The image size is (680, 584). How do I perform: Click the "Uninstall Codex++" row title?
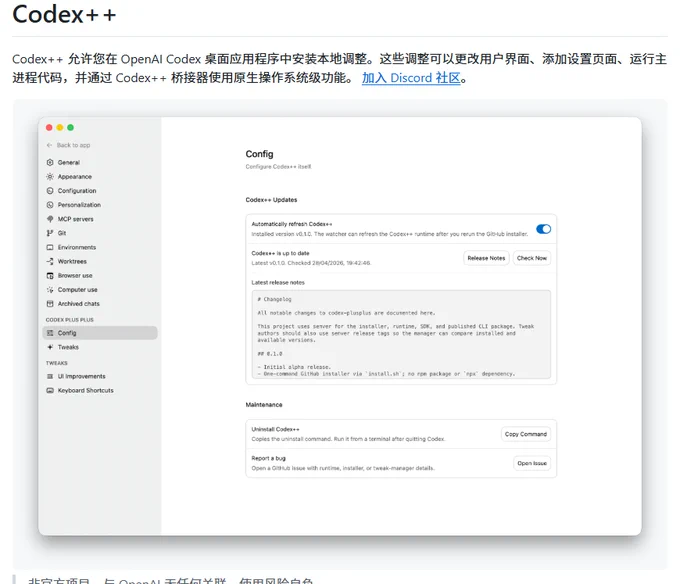(275, 429)
